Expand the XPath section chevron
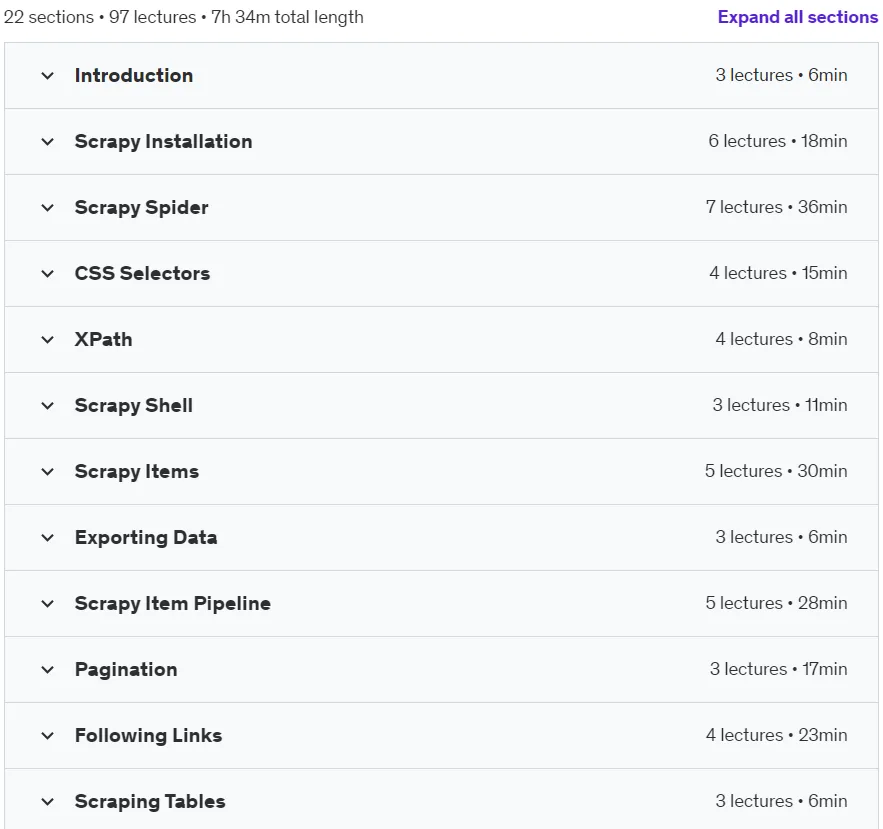 48,340
